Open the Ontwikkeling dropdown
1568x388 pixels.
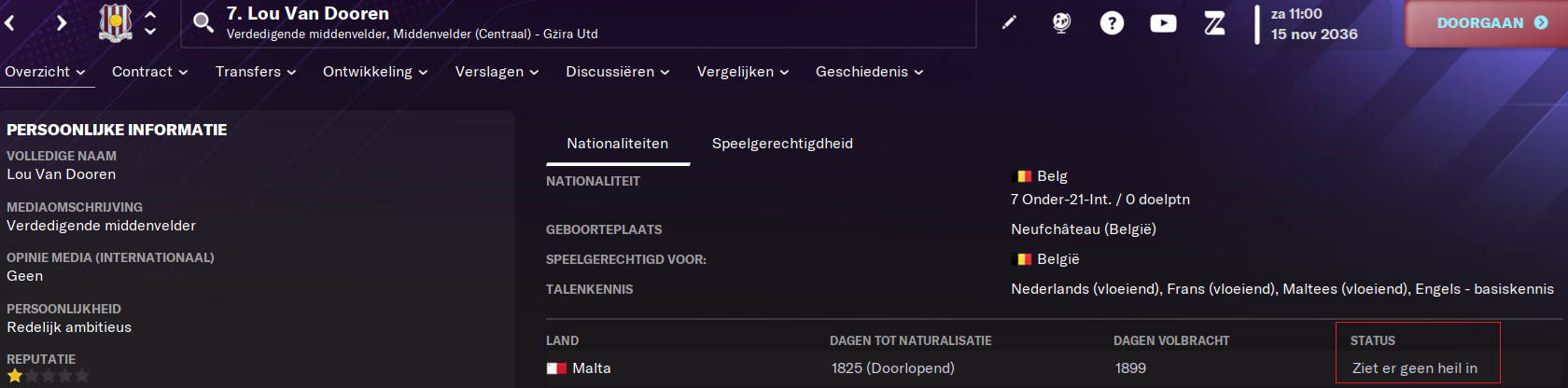pos(375,72)
